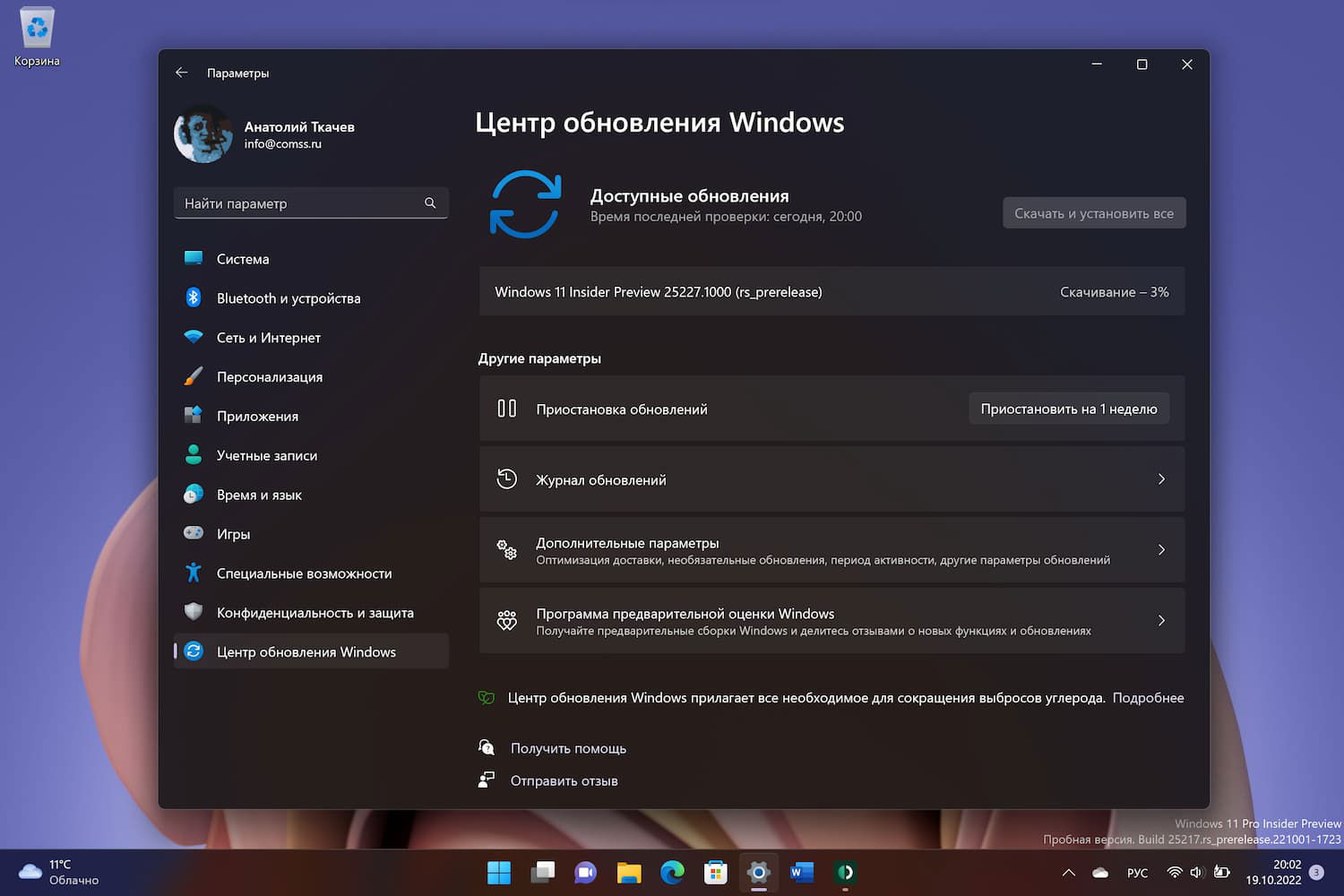
Task: Open Microsoft Store from the taskbar
Action: tap(715, 872)
